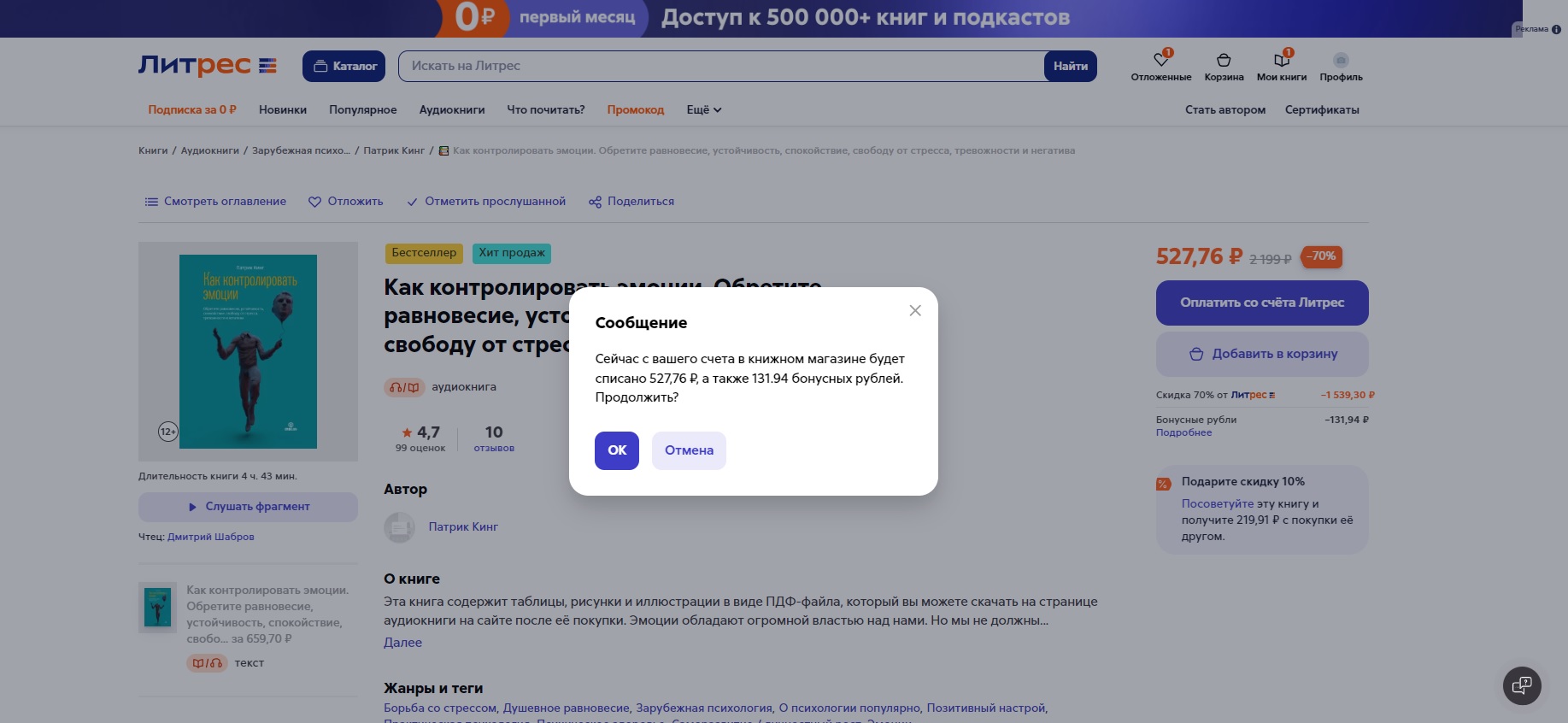Open the 10 отзывов link
Screen dimensions: 1568x723
(494, 438)
